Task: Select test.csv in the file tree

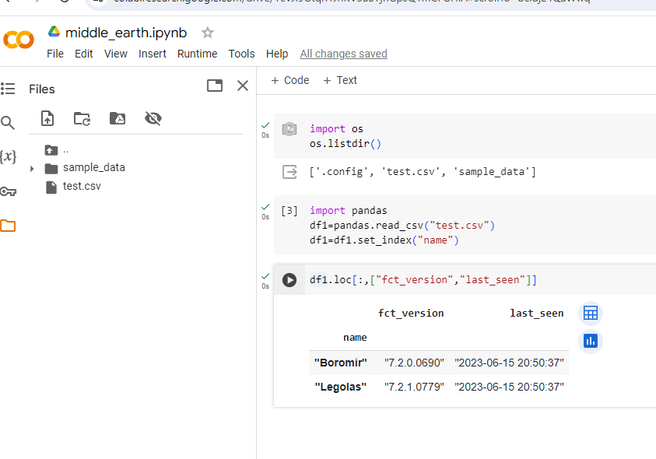Action: (81, 186)
